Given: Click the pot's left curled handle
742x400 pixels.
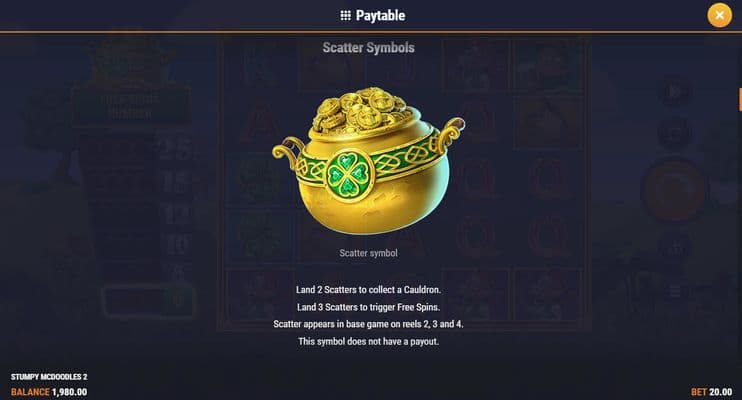Looking at the screenshot, I should 290,152.
